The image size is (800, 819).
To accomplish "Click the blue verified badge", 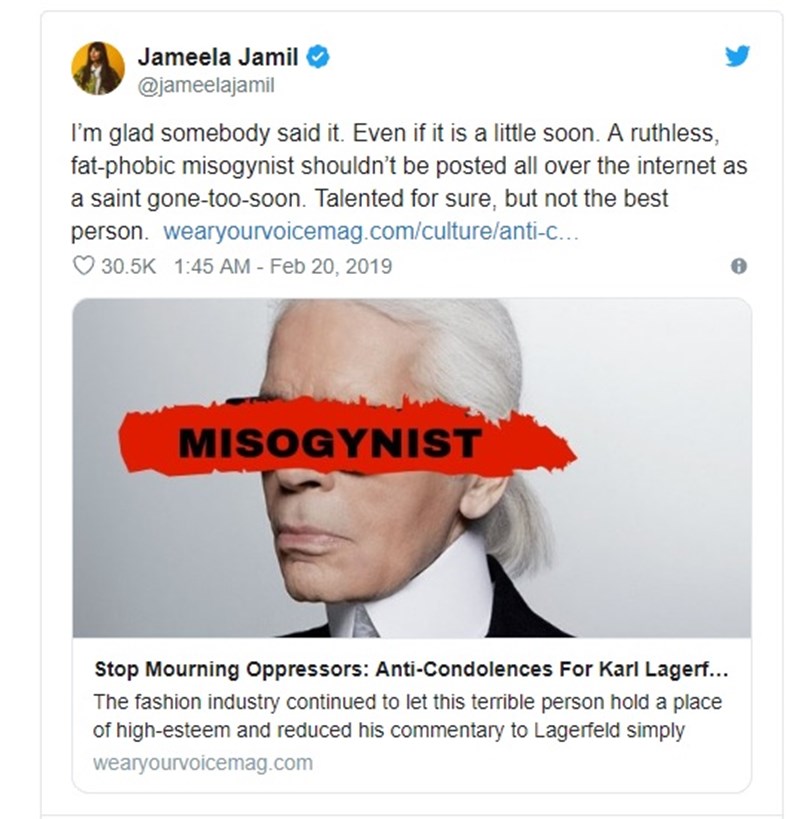I will pos(317,56).
